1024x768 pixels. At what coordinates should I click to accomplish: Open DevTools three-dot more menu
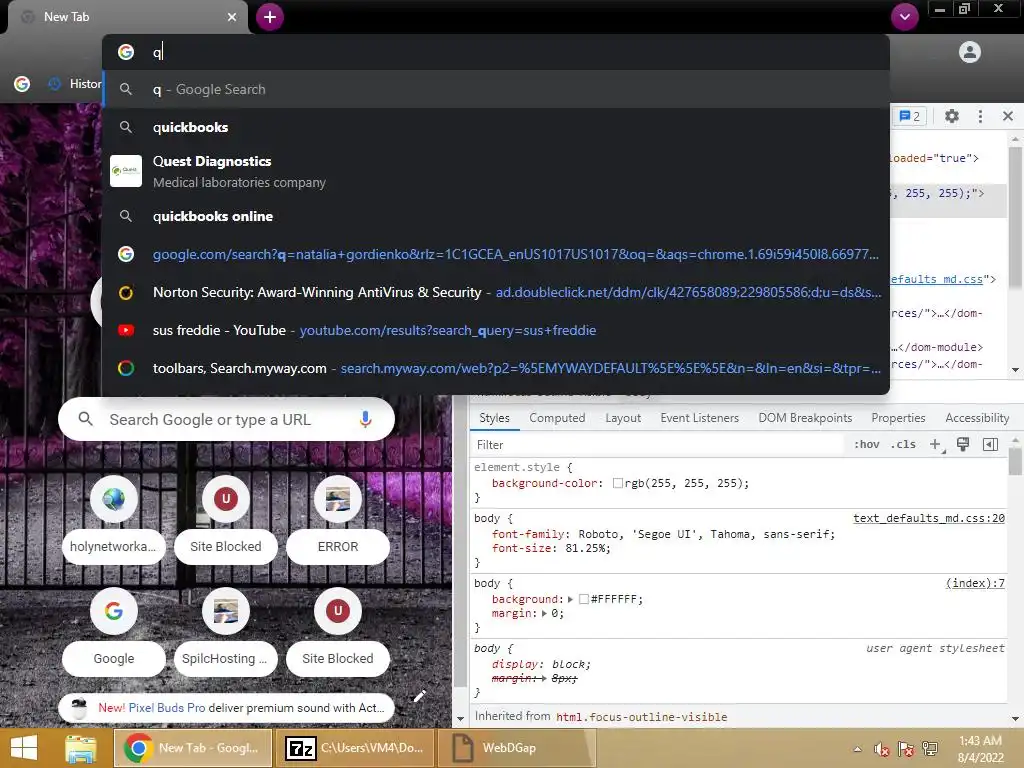click(980, 116)
